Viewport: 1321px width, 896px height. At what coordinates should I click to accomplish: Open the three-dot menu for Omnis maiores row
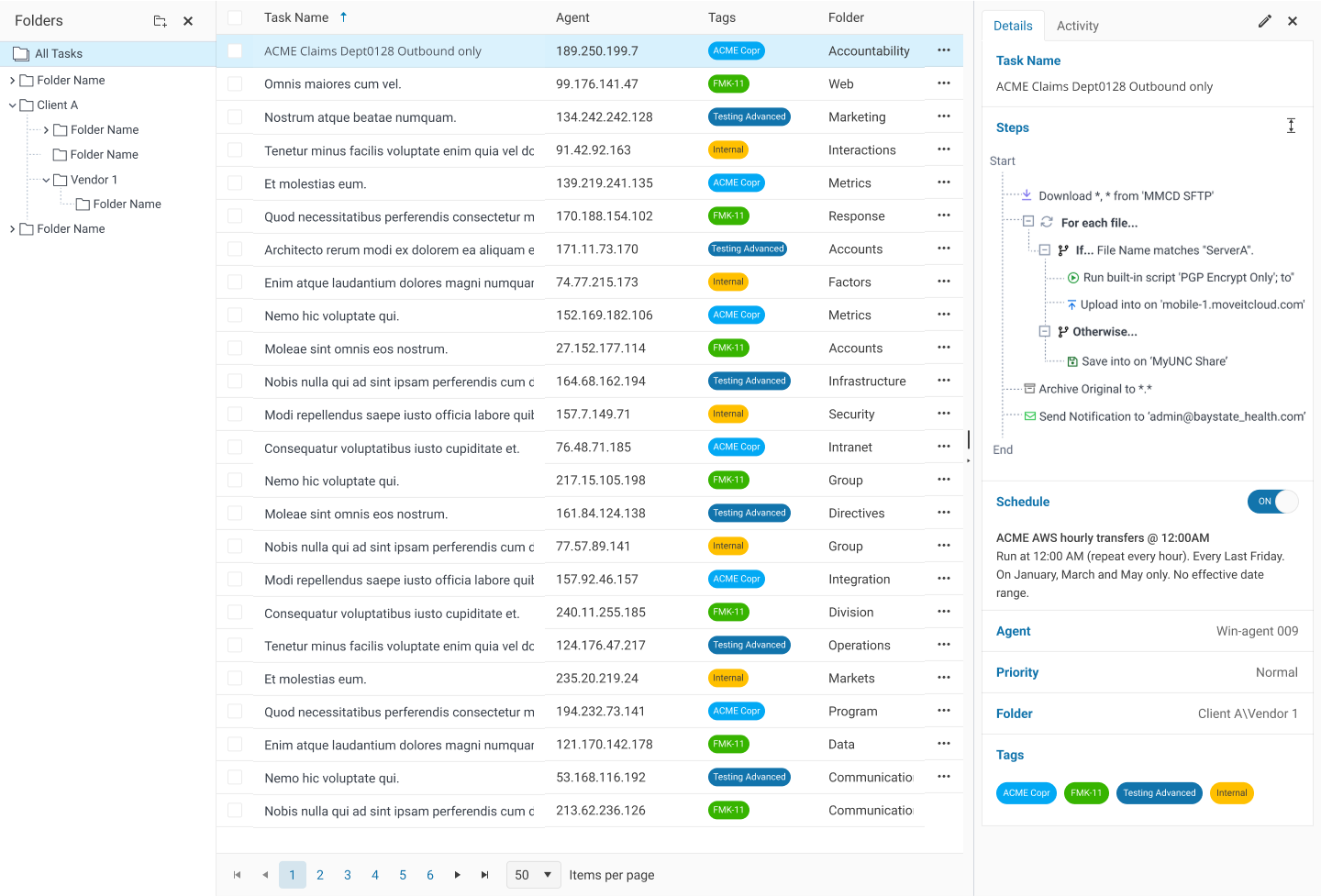[x=943, y=83]
